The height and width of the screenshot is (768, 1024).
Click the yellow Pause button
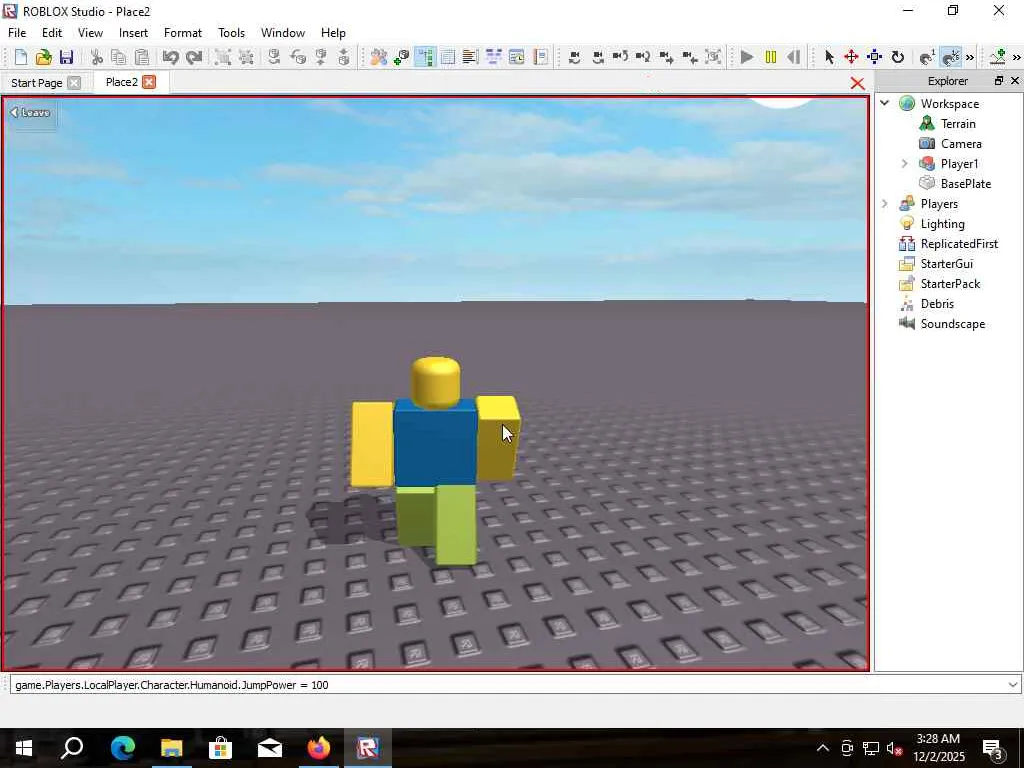[771, 57]
